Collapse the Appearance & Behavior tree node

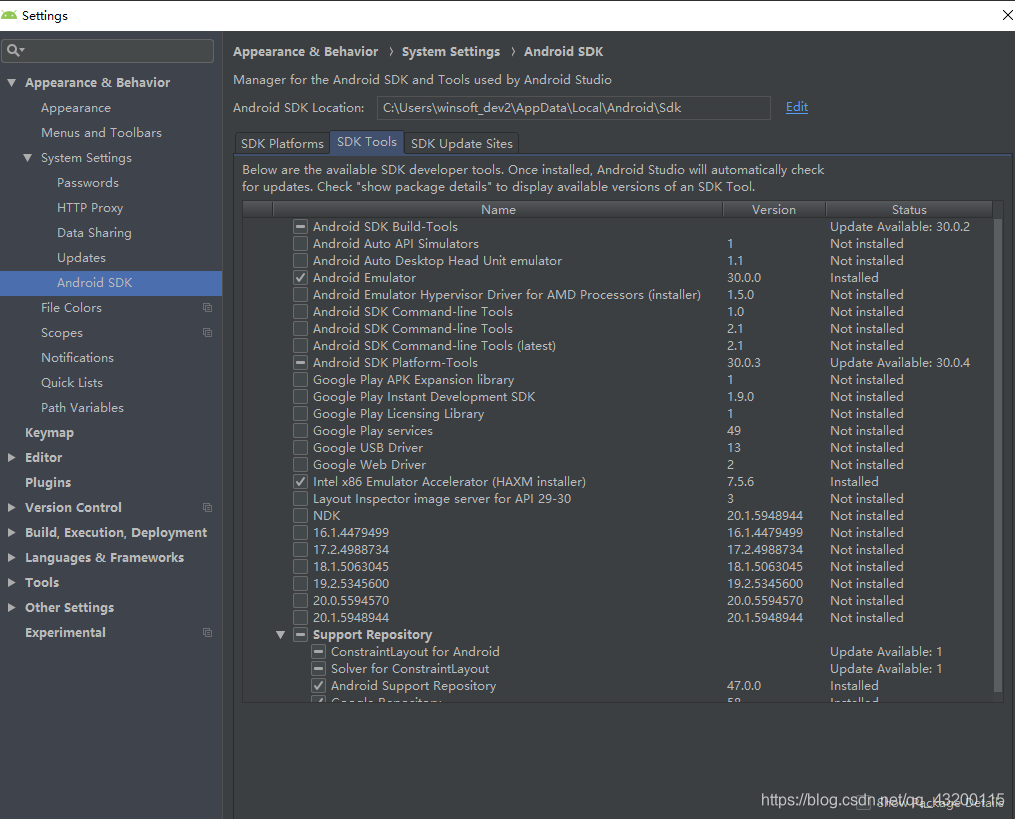pos(11,82)
